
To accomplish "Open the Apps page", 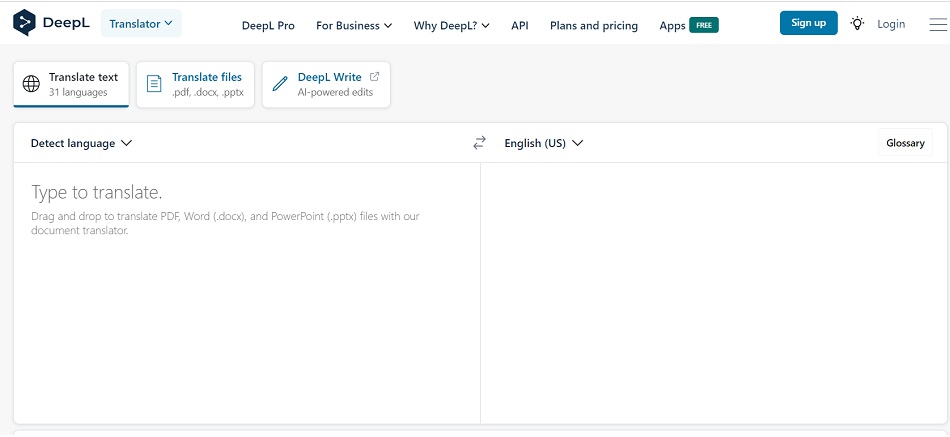I will (x=673, y=25).
